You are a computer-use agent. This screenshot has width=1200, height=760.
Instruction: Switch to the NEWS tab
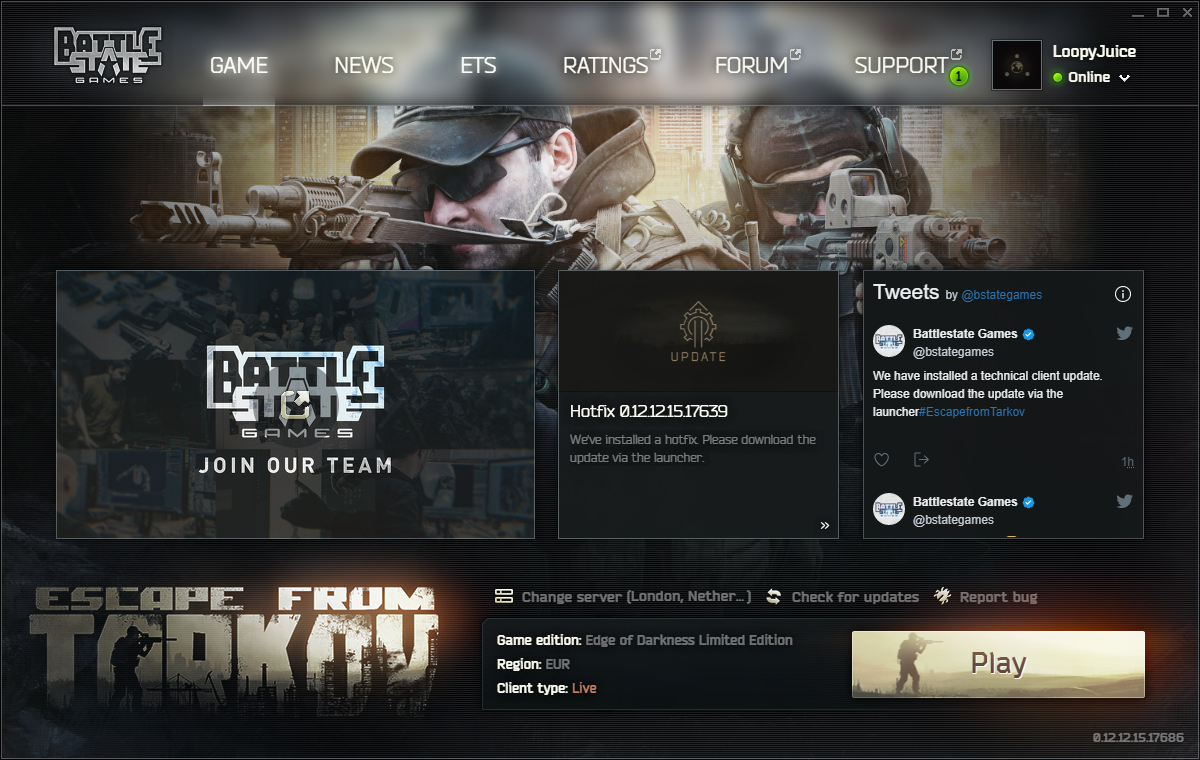(x=364, y=65)
